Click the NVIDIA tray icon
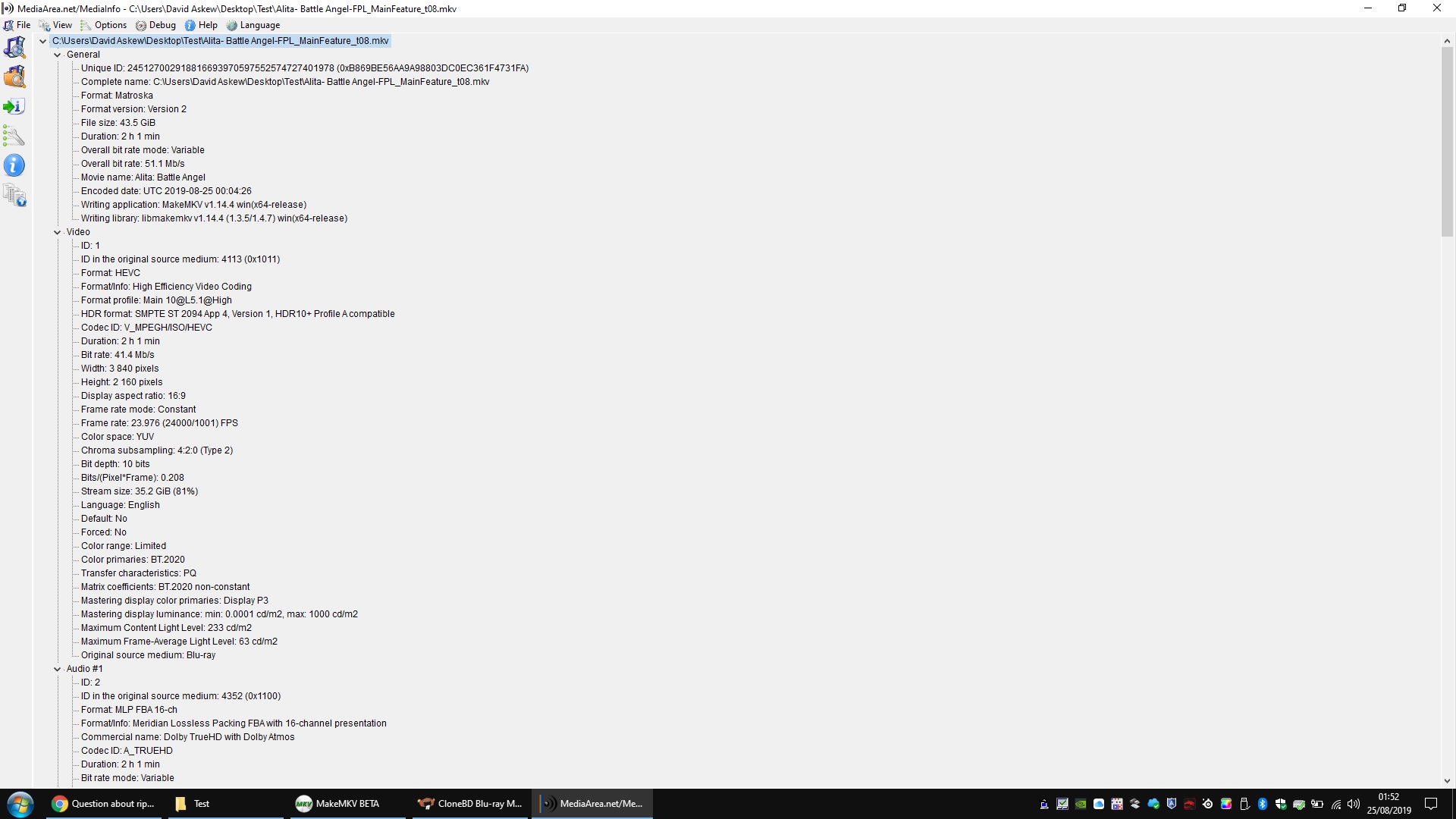The image size is (1456, 819). click(1081, 804)
